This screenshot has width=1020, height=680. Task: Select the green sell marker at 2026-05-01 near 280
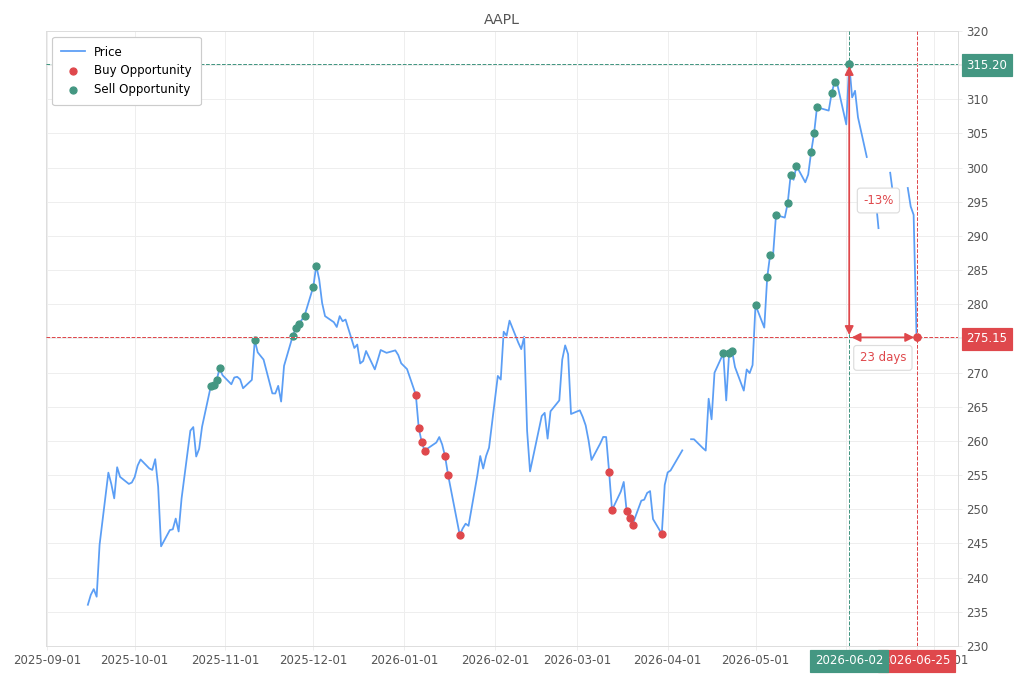point(756,306)
